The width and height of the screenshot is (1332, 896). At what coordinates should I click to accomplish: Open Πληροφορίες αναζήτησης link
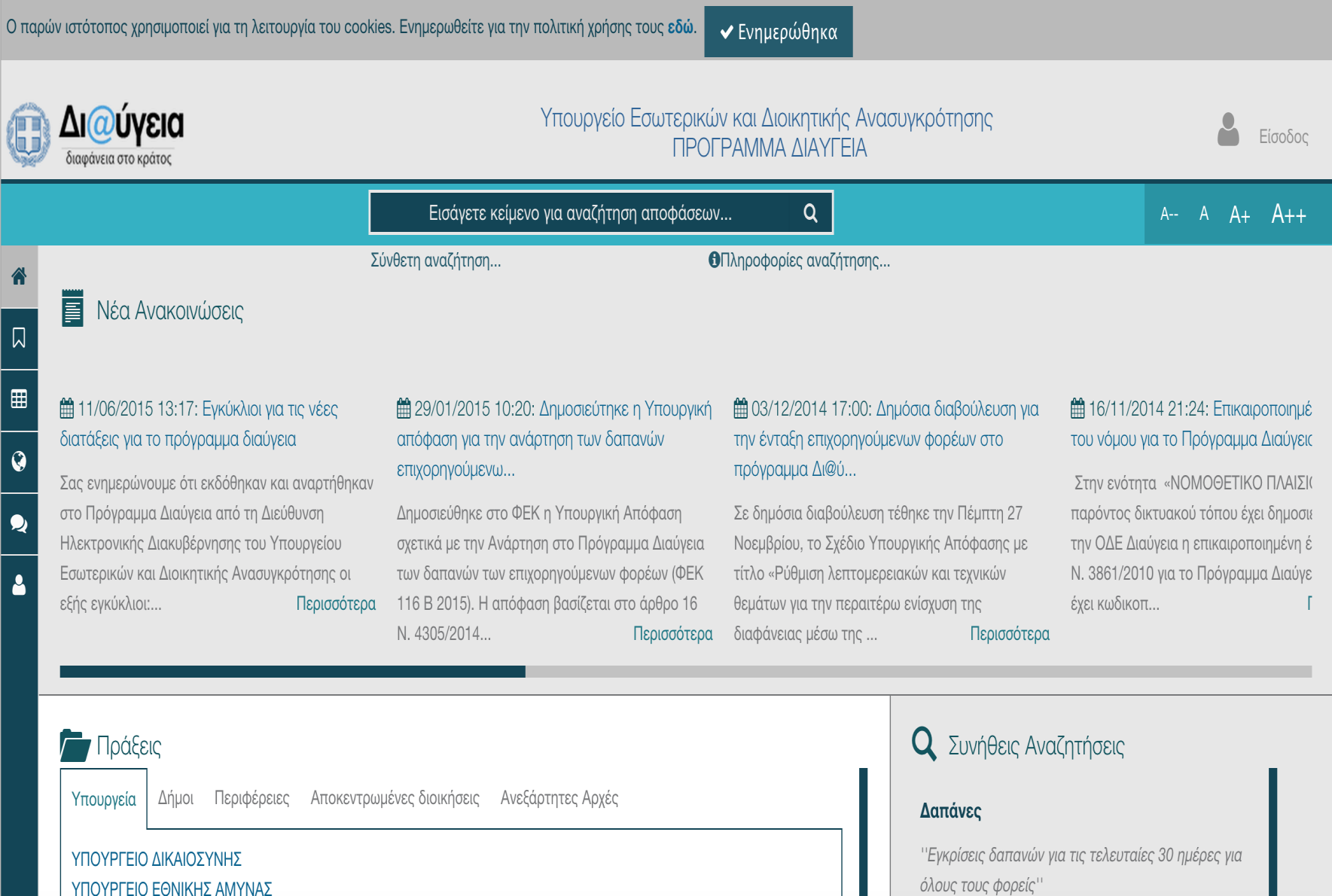805,261
